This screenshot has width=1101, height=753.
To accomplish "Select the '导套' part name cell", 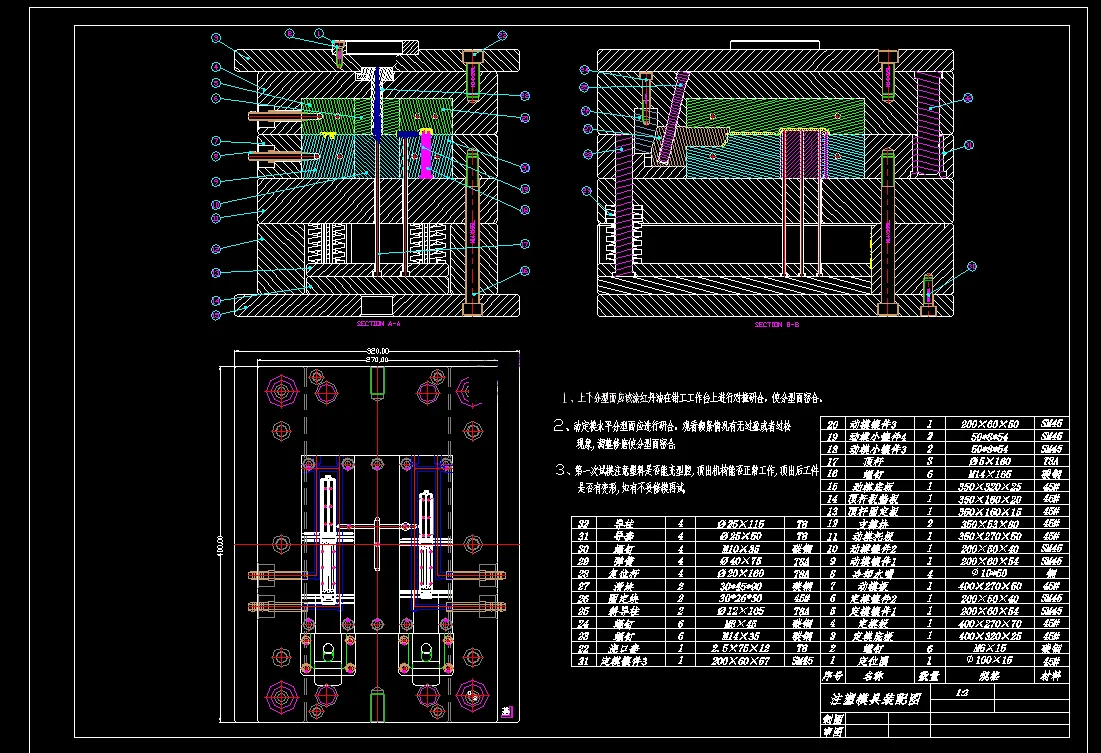I will click(x=624, y=537).
